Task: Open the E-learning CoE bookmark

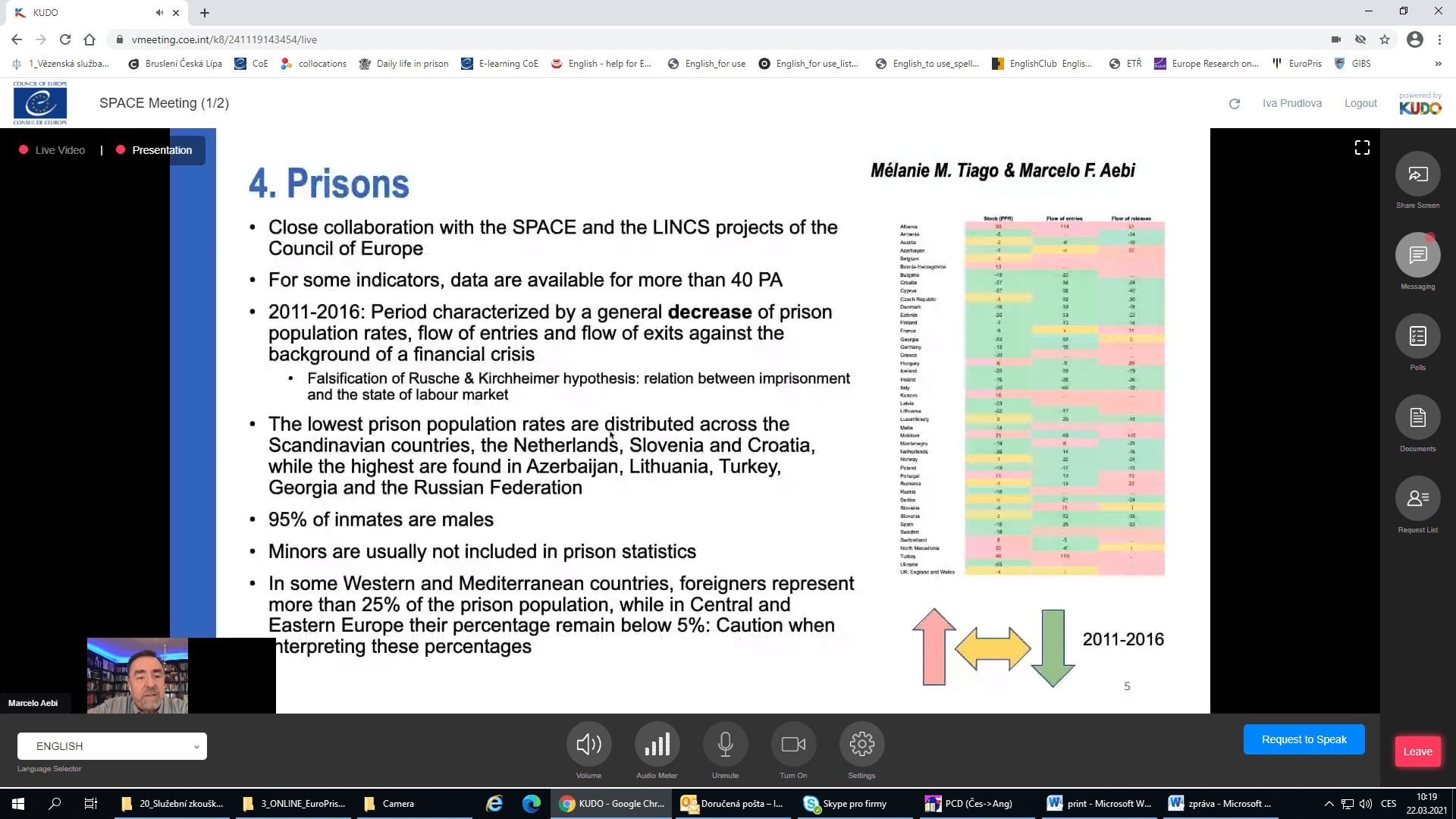Action: (x=500, y=64)
